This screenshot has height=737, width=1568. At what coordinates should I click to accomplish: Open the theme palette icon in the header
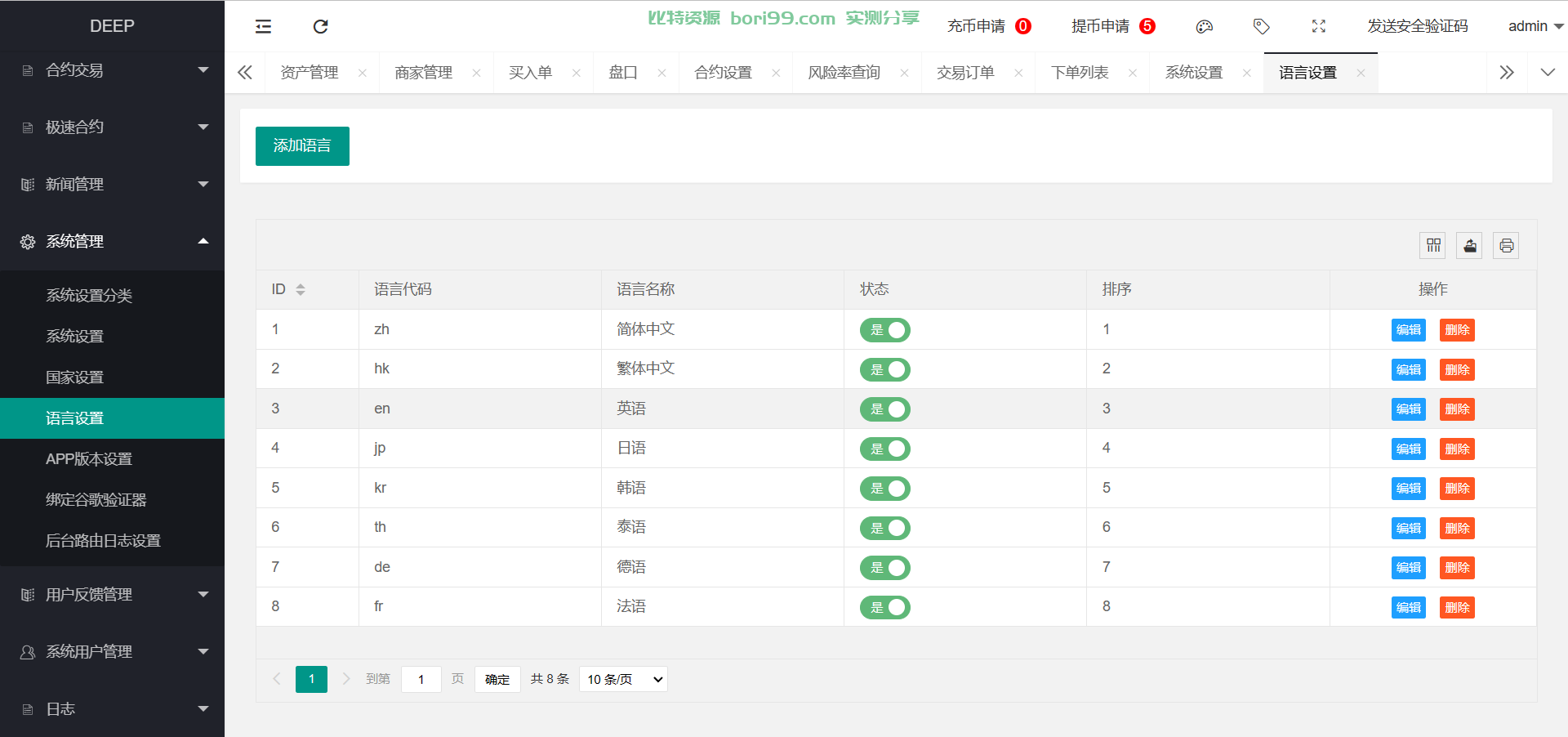coord(1204,26)
